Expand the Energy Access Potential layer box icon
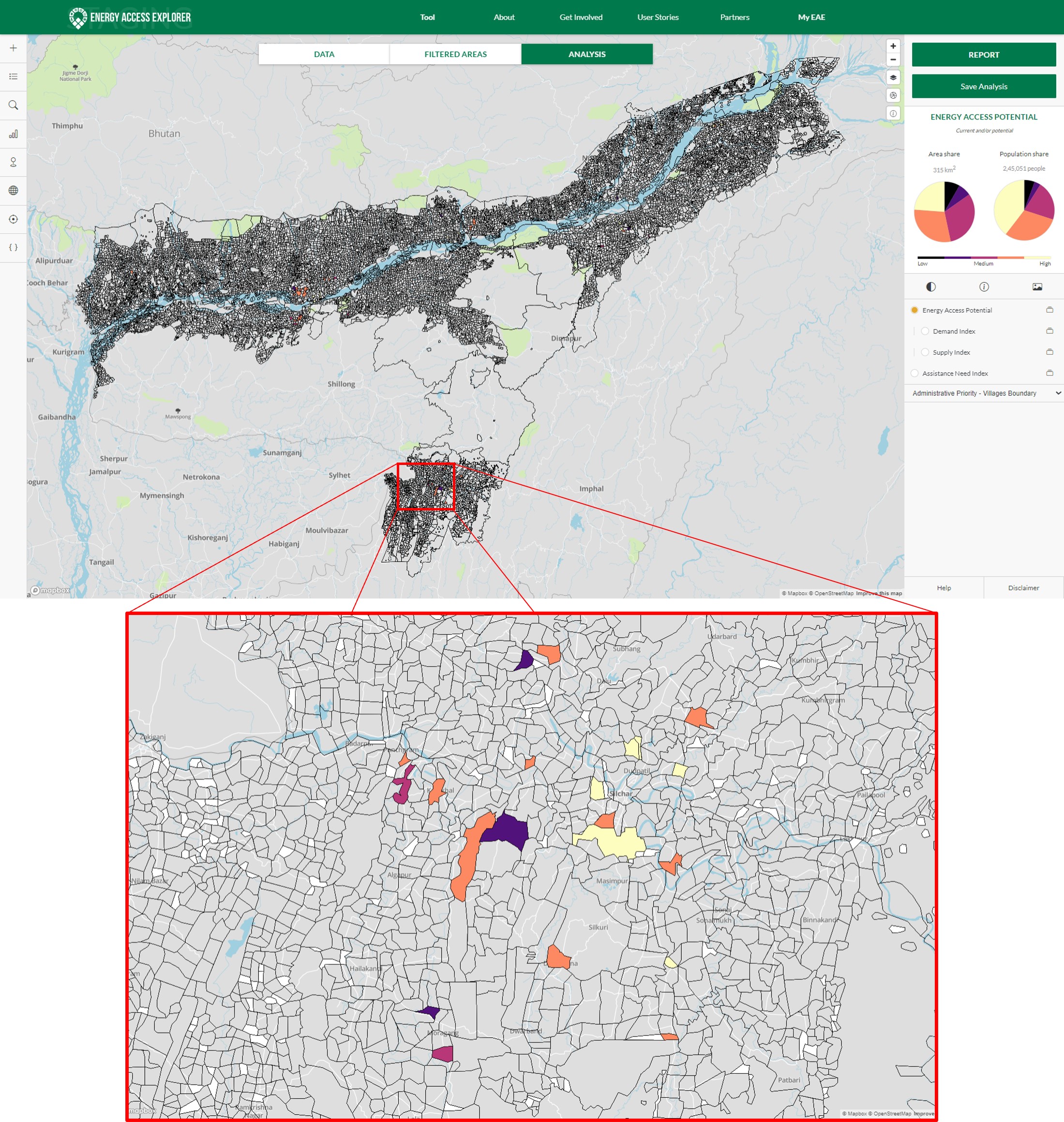 coord(1049,310)
